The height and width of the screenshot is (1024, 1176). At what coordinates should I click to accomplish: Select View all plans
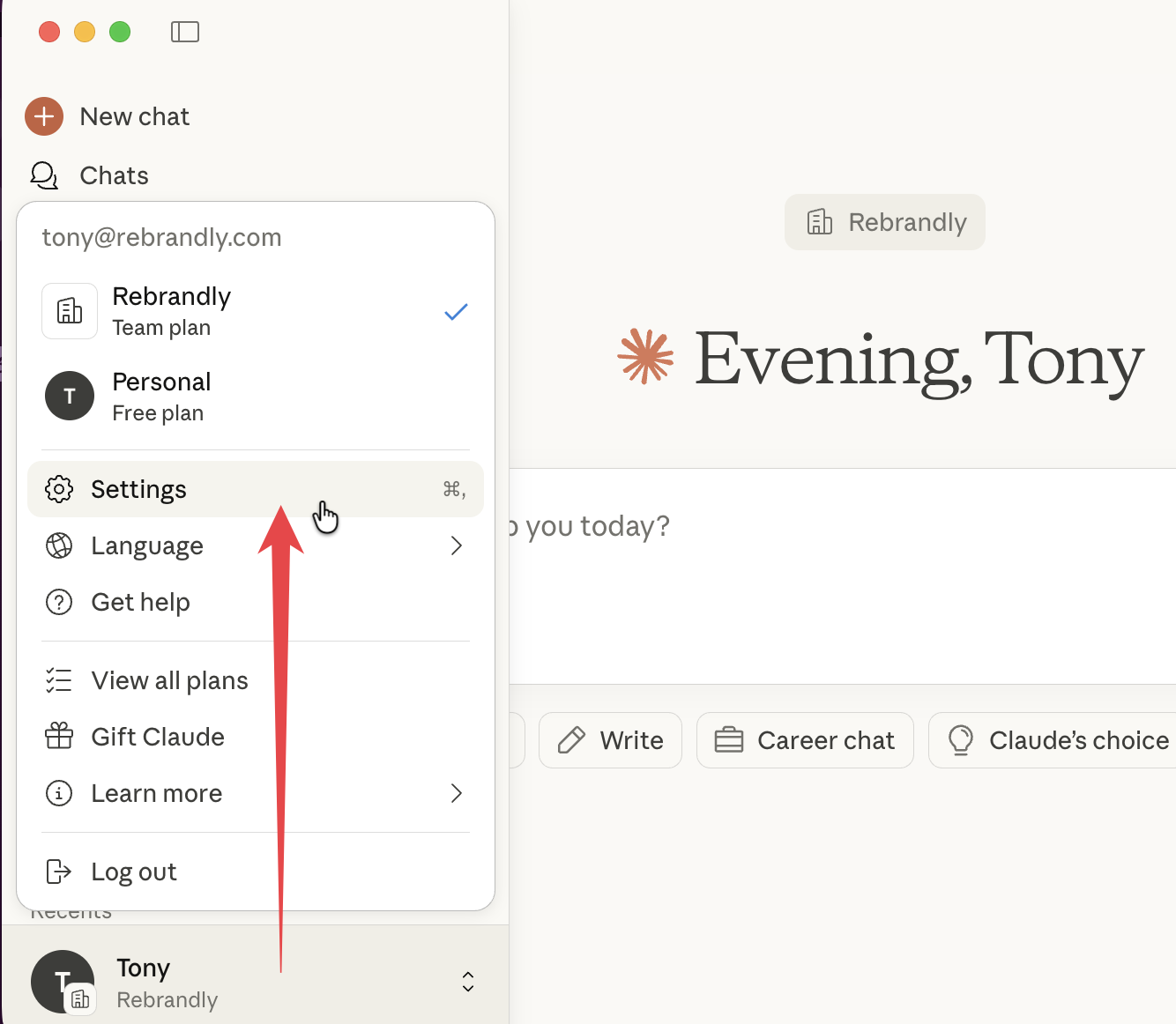(x=256, y=680)
